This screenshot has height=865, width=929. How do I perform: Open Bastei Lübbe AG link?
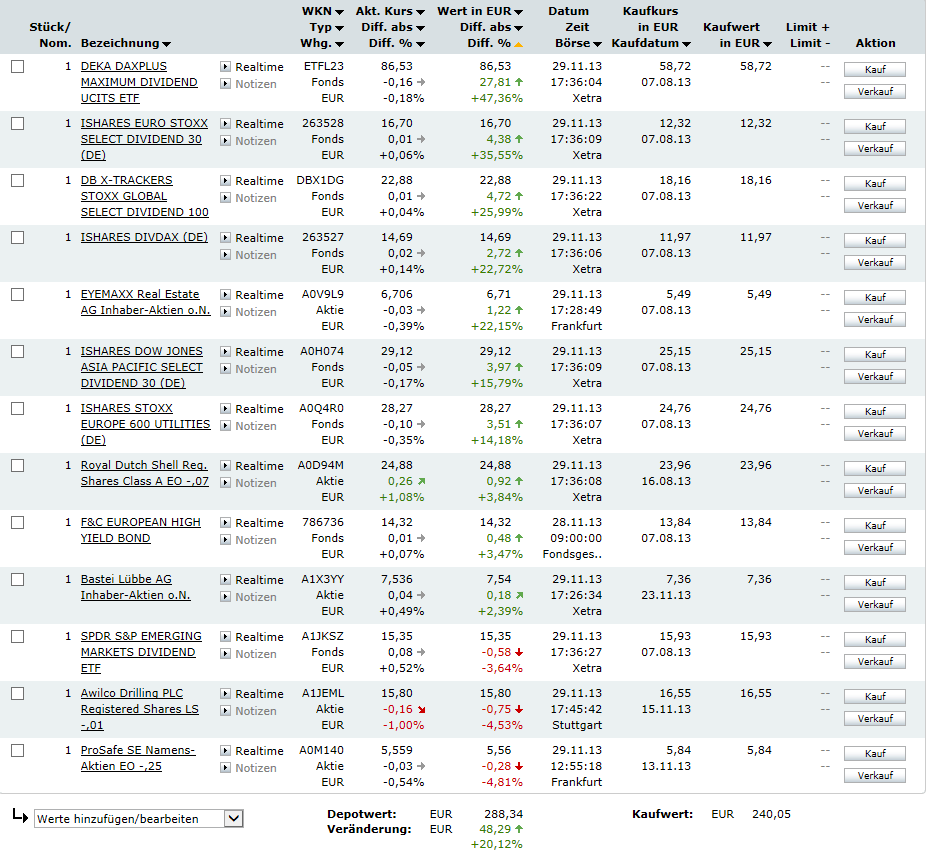coord(136,587)
